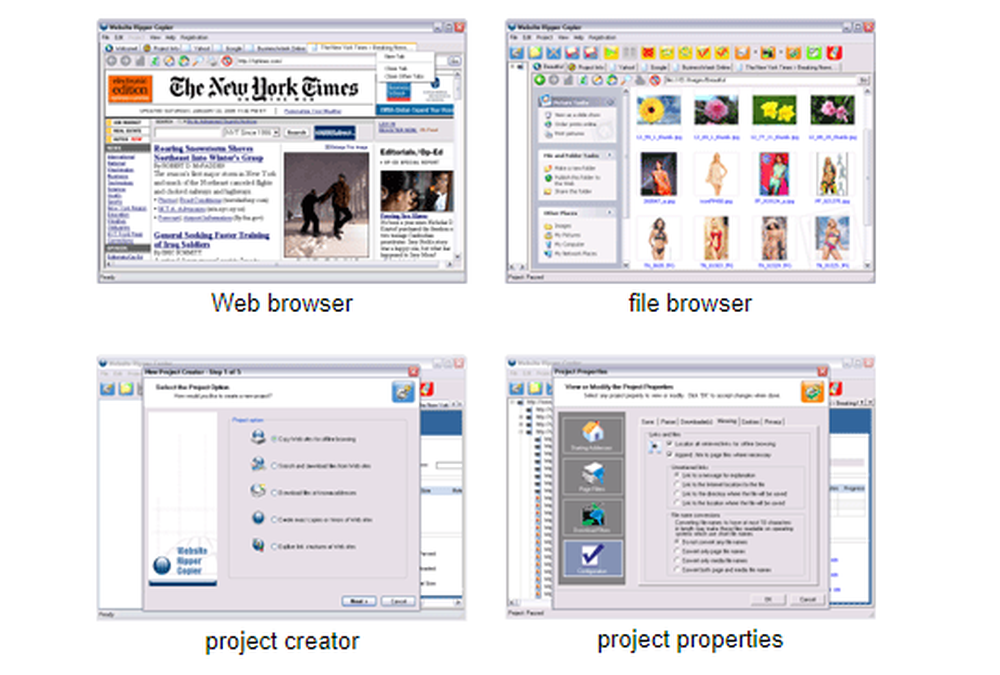Enable the 'Append .htm to page files' checkbox
Screen dimensions: 1000x675
668,454
